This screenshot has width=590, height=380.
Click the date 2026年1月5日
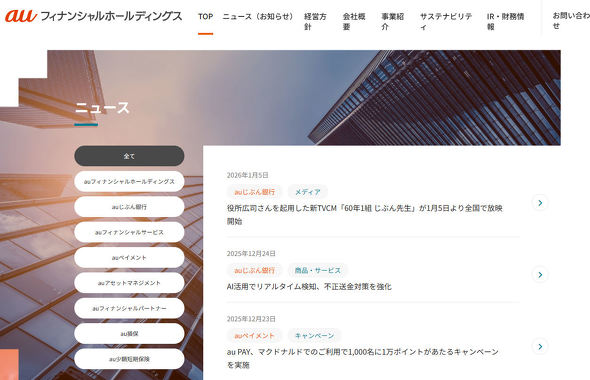click(248, 175)
